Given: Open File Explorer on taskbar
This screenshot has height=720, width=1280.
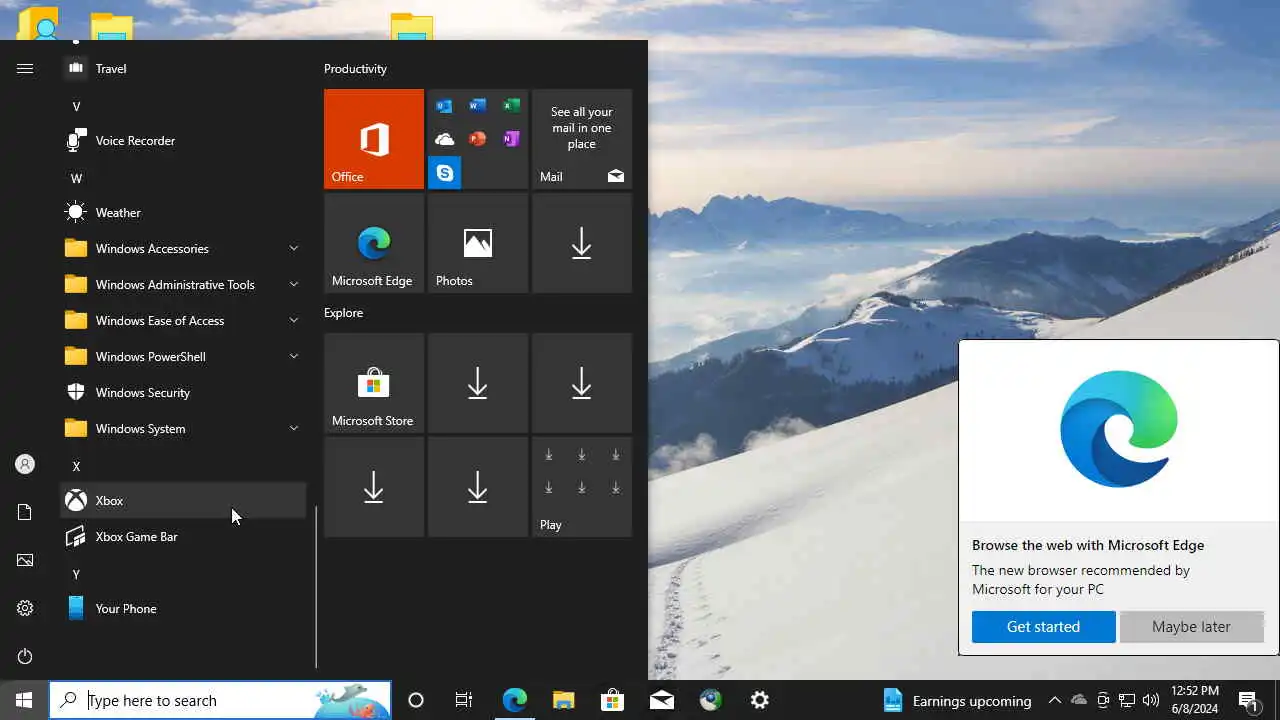Looking at the screenshot, I should coord(564,700).
